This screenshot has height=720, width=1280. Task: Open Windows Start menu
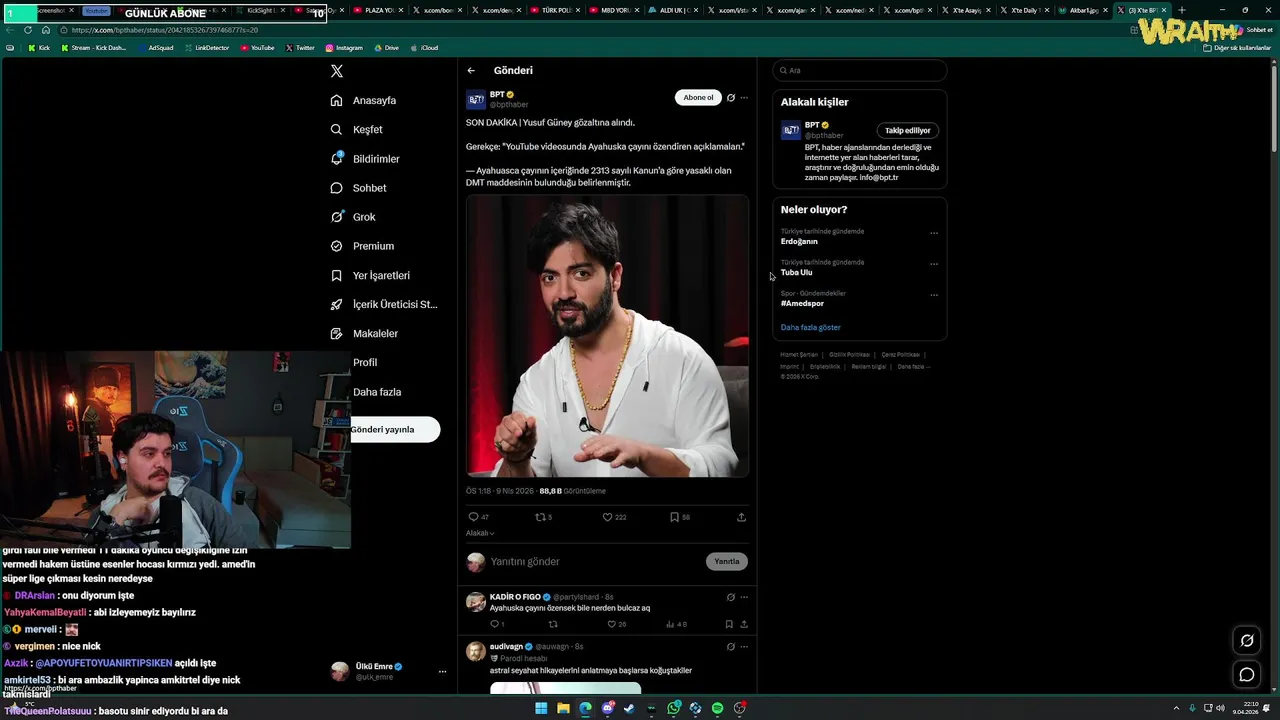click(541, 708)
